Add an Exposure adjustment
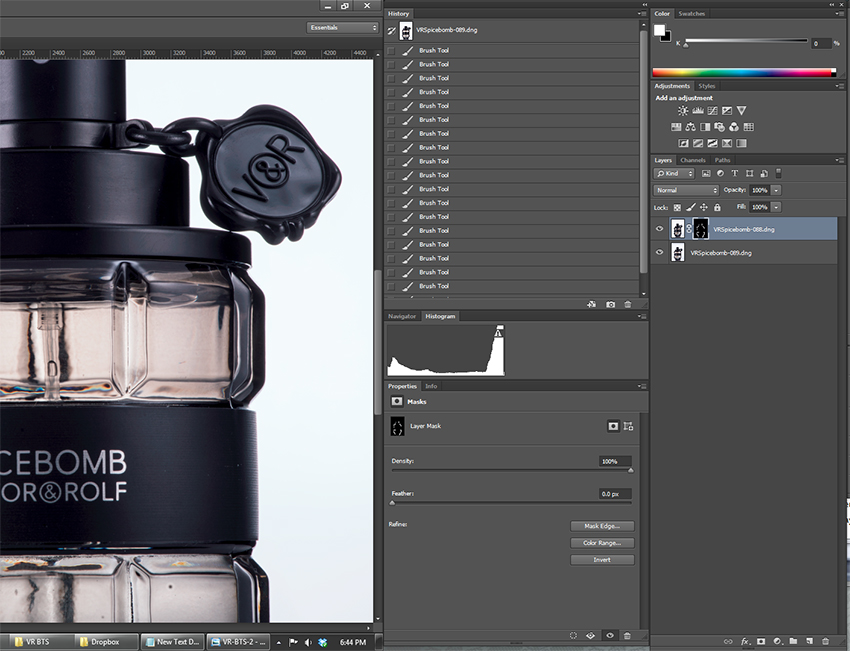 (727, 111)
